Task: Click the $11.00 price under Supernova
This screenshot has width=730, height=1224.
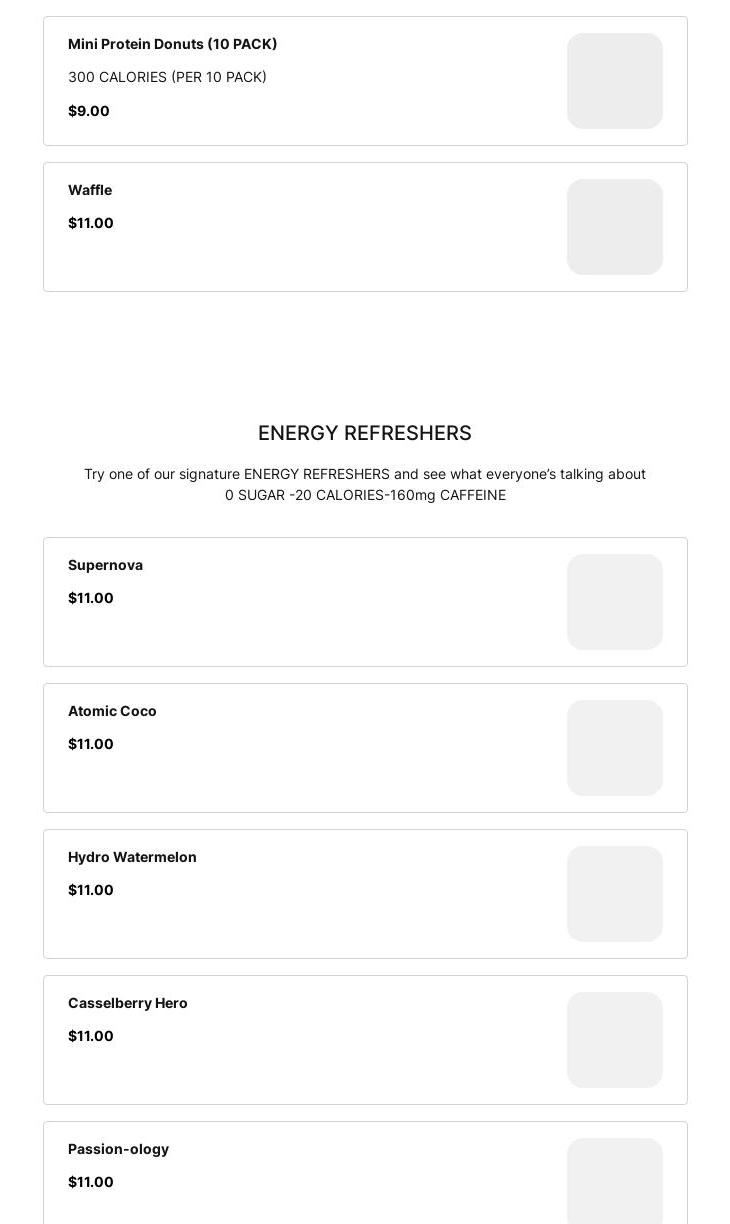Action: [91, 598]
